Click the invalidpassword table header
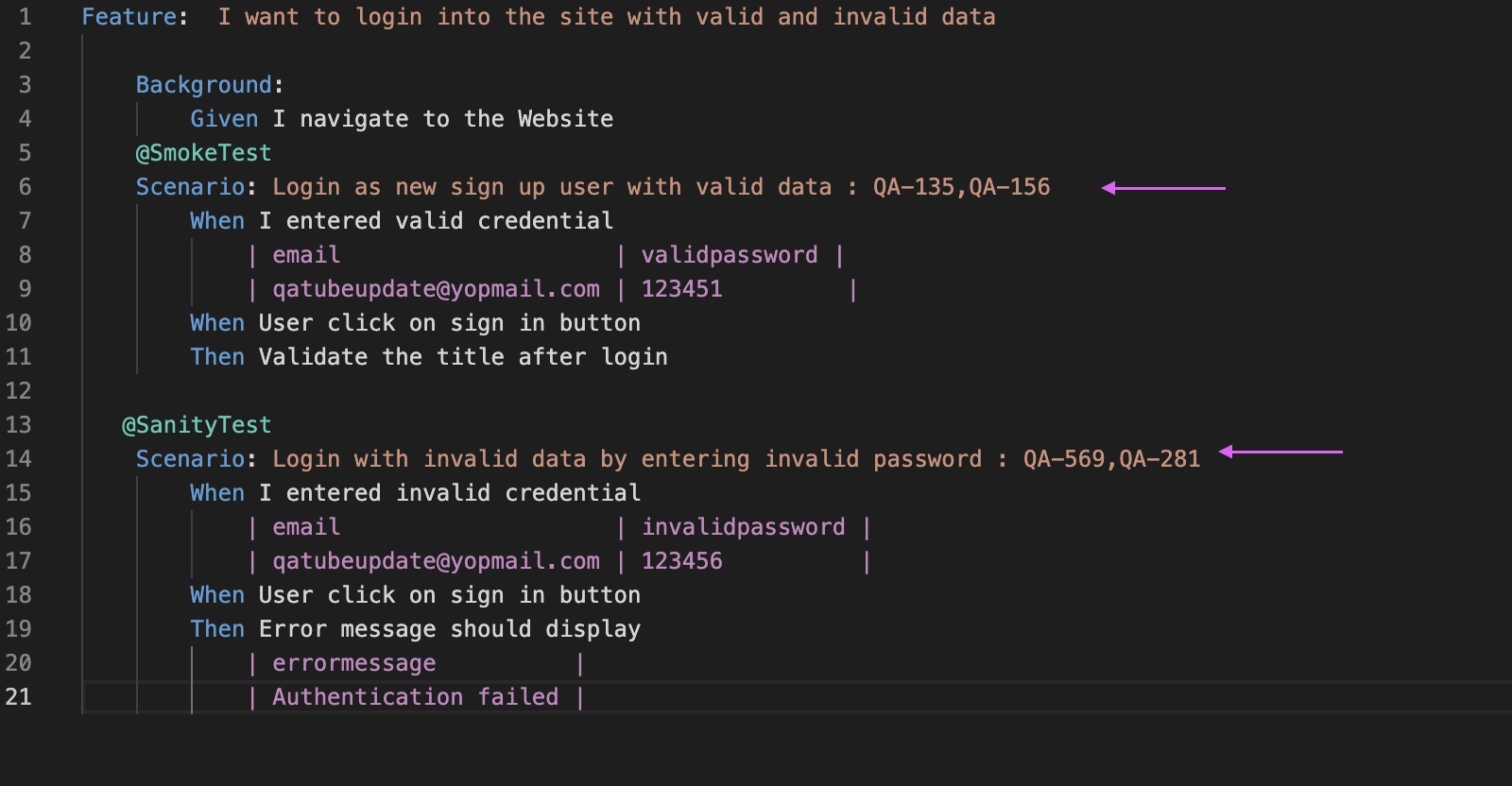 [x=744, y=527]
